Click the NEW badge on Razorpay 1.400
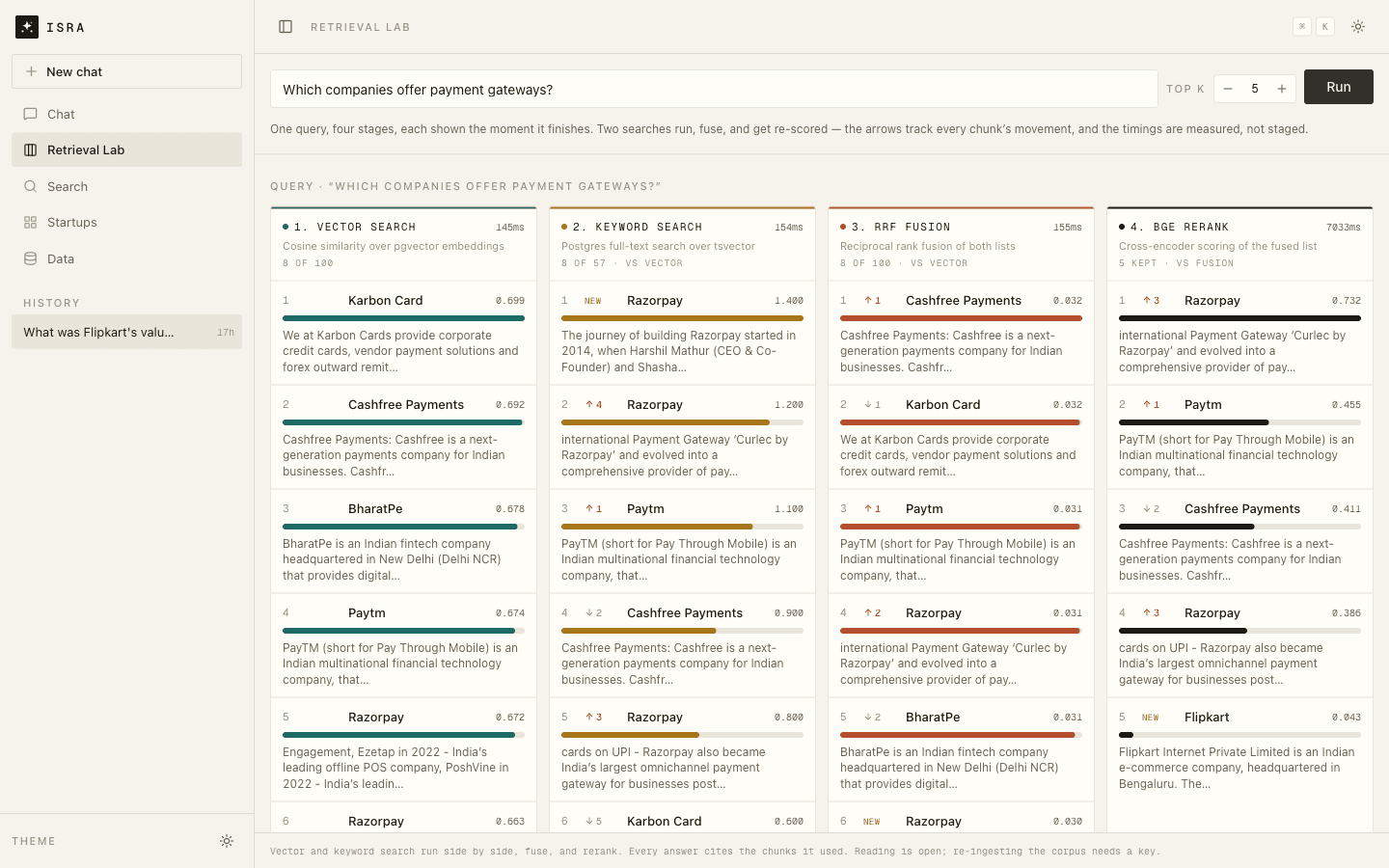This screenshot has width=1389, height=868. click(x=592, y=301)
